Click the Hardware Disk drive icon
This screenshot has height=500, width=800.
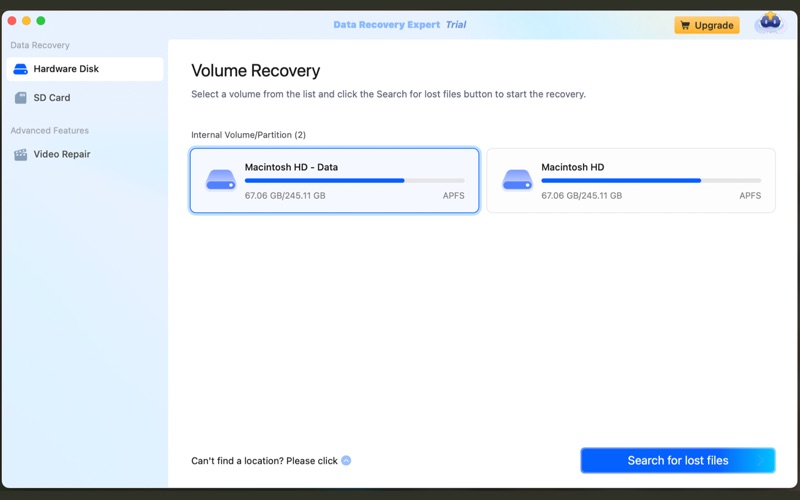[20, 69]
